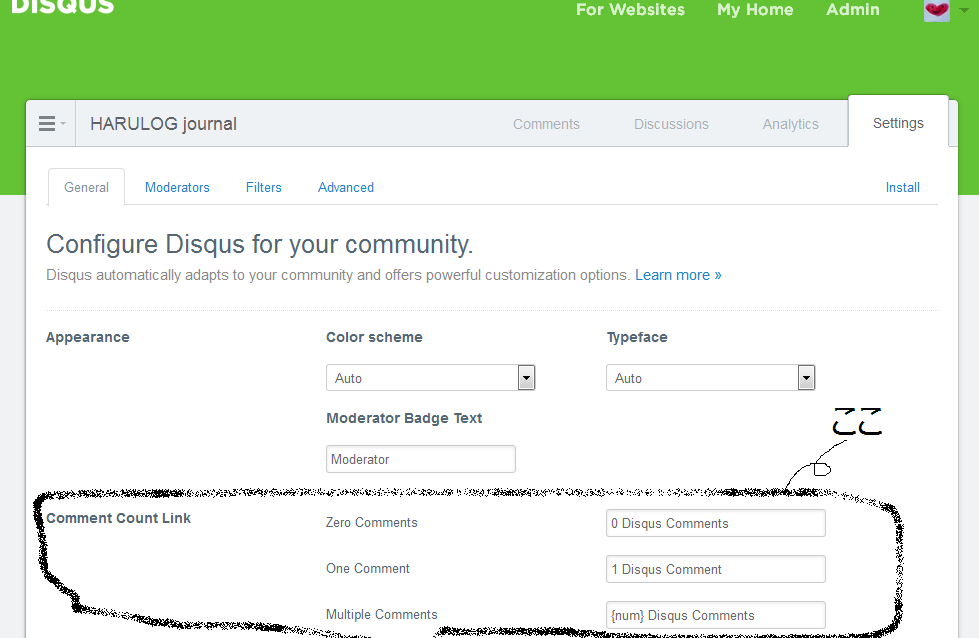Expand the arrow beside the profile avatar
The height and width of the screenshot is (638, 979).
[964, 11]
